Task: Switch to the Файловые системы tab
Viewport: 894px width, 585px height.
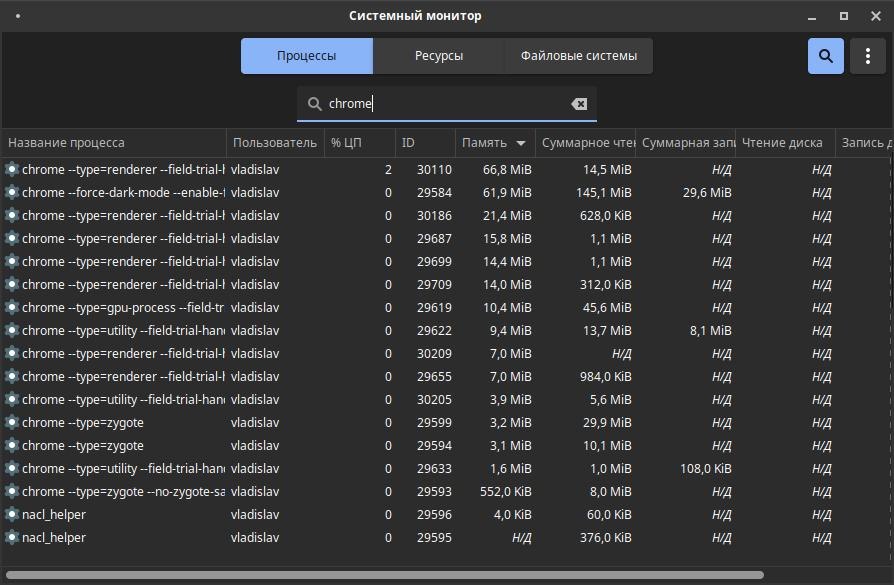Action: click(x=579, y=56)
